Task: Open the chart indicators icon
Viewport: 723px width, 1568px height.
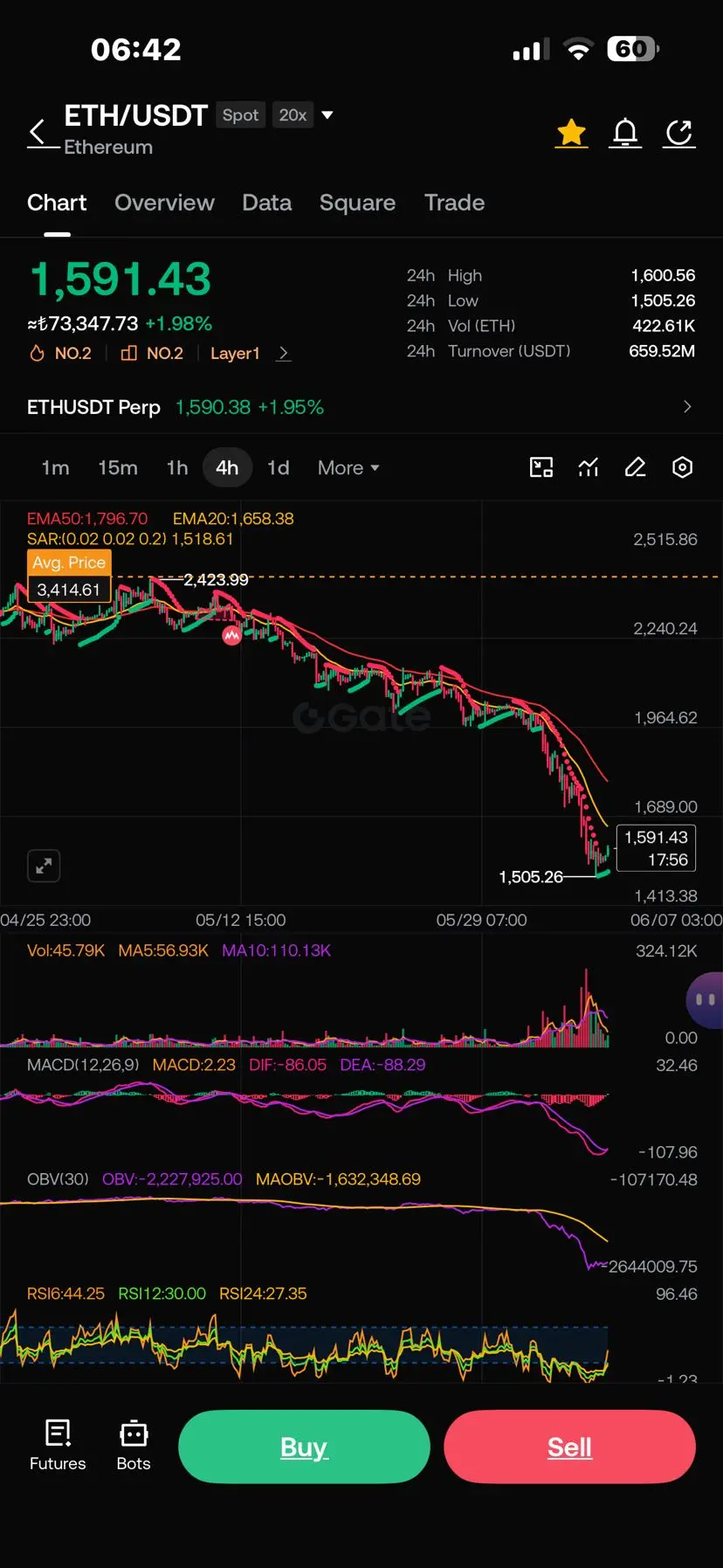Action: 589,467
